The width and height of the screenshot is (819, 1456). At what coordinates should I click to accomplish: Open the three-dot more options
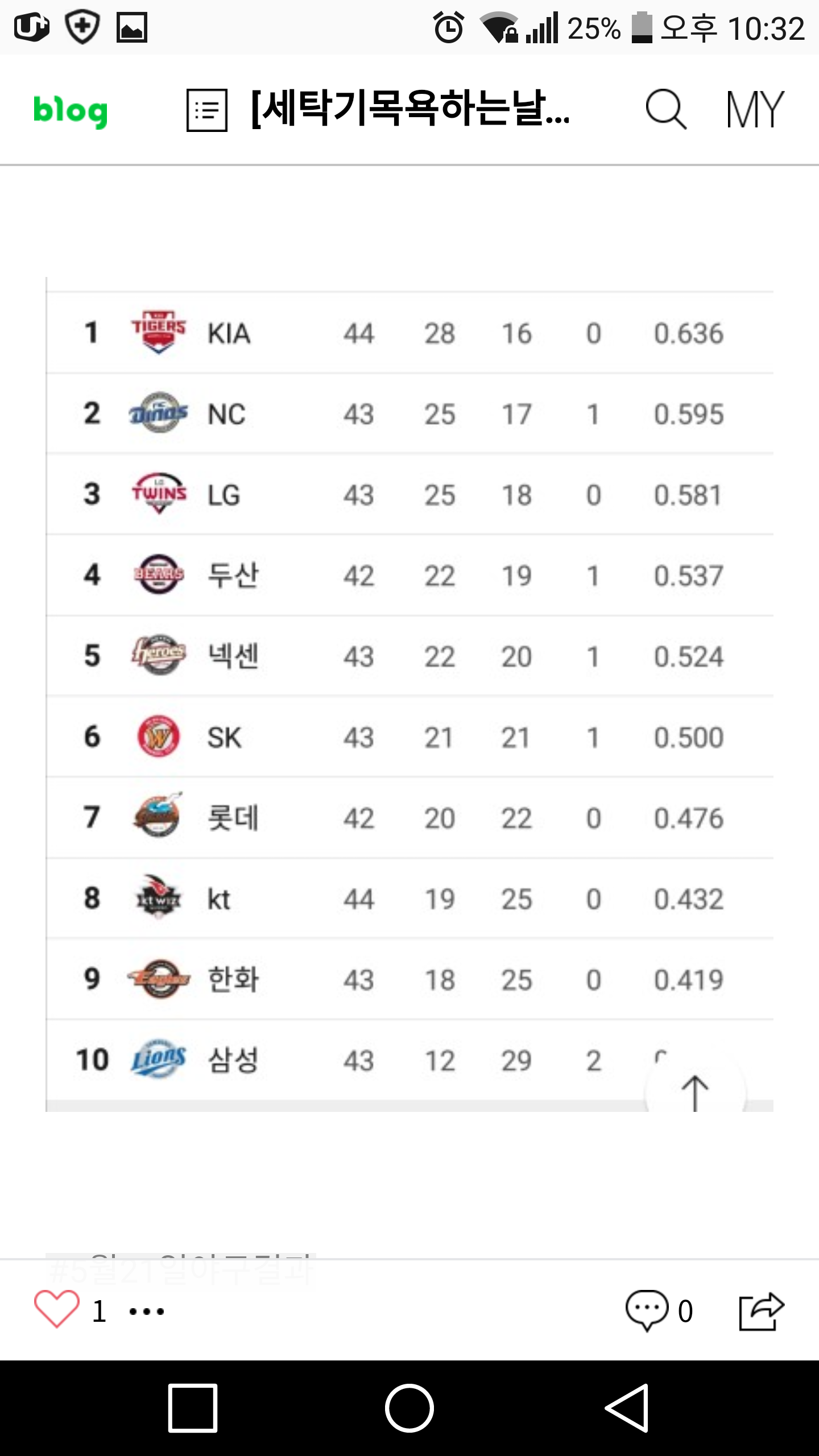click(x=147, y=1312)
